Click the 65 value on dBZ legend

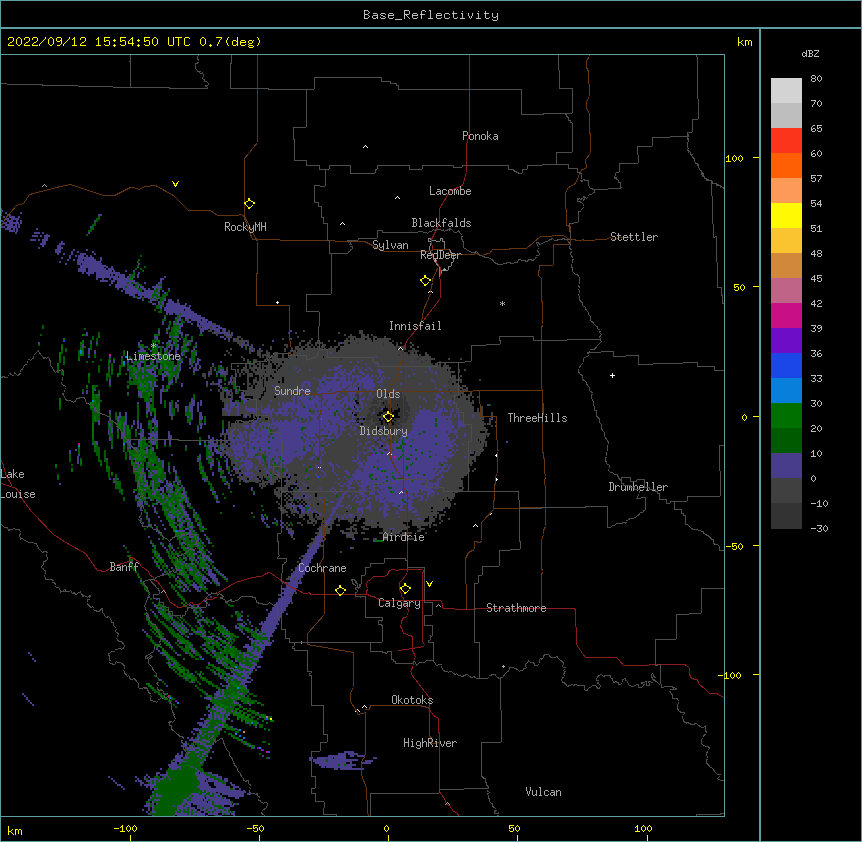pos(816,129)
